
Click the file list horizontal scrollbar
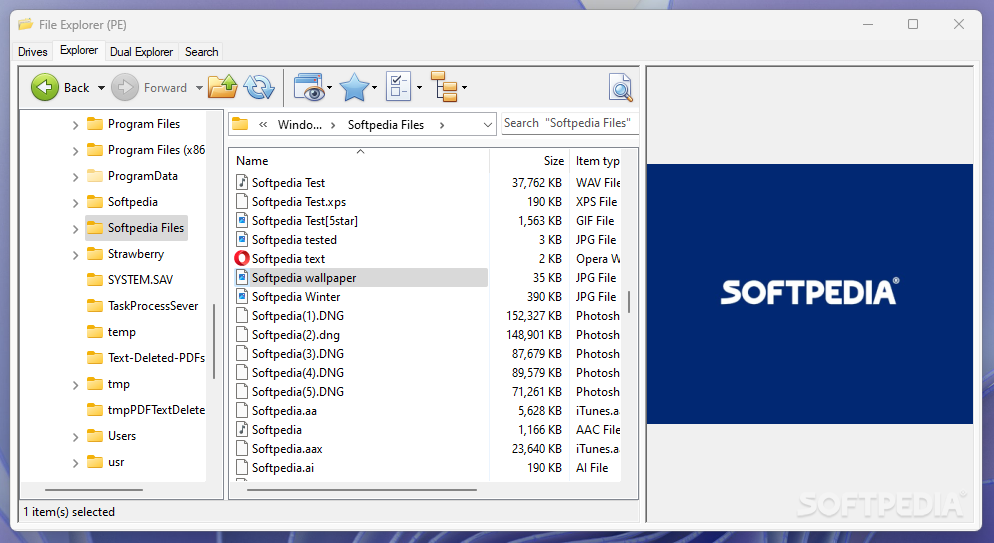(x=361, y=490)
